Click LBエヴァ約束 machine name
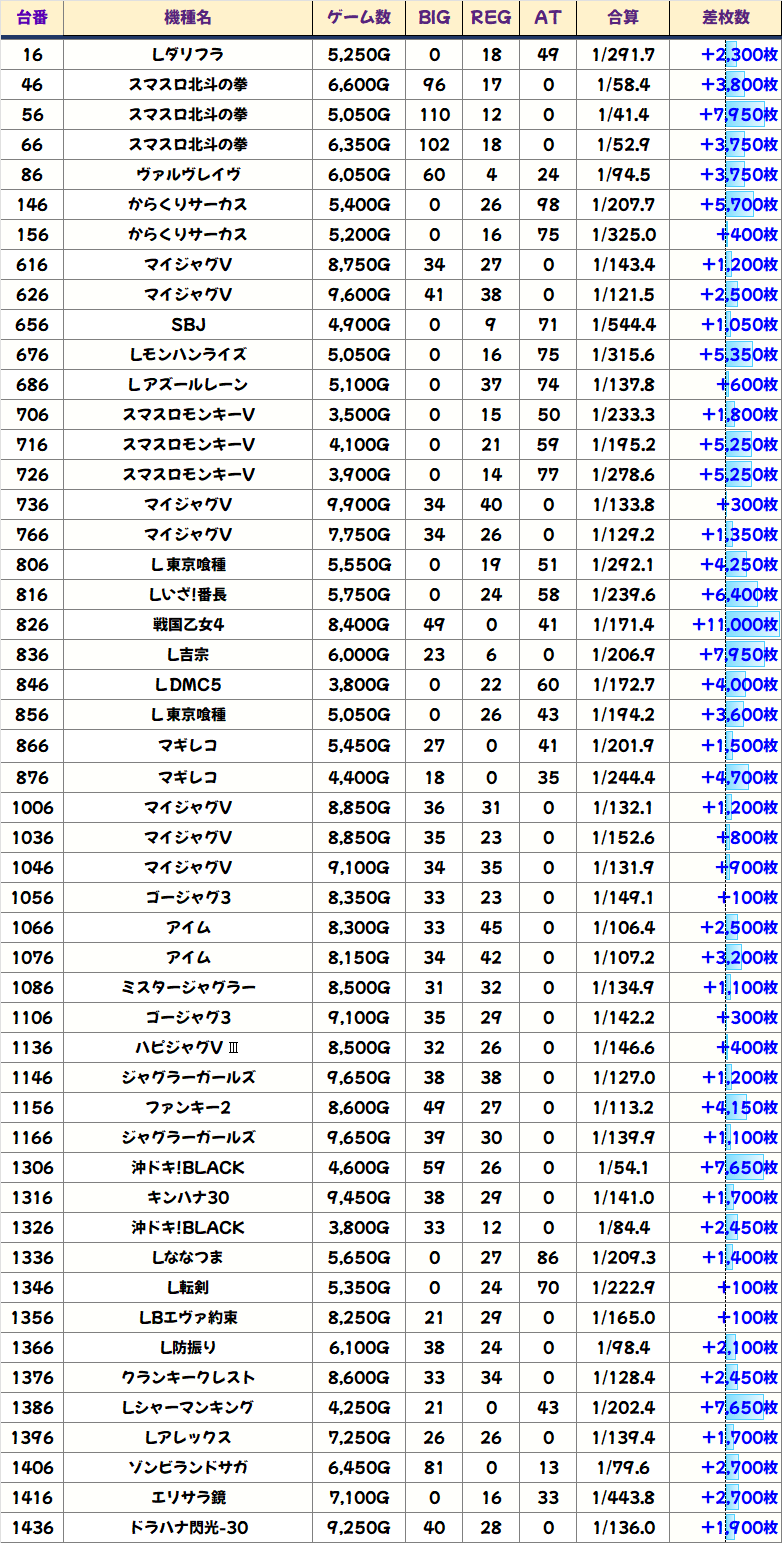 point(188,1318)
